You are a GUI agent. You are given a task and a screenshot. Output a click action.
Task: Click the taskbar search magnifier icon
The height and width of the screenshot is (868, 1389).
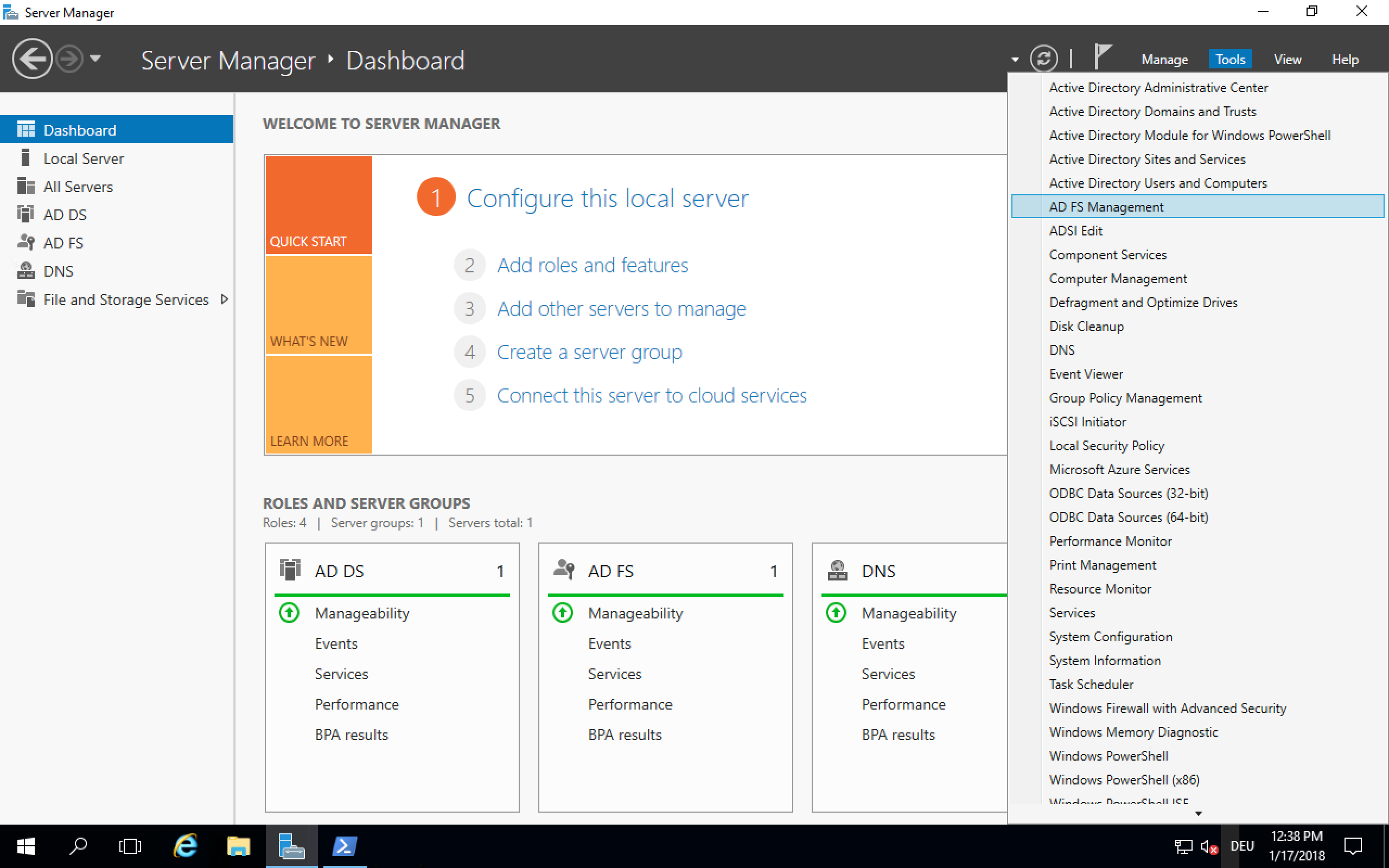[x=78, y=846]
